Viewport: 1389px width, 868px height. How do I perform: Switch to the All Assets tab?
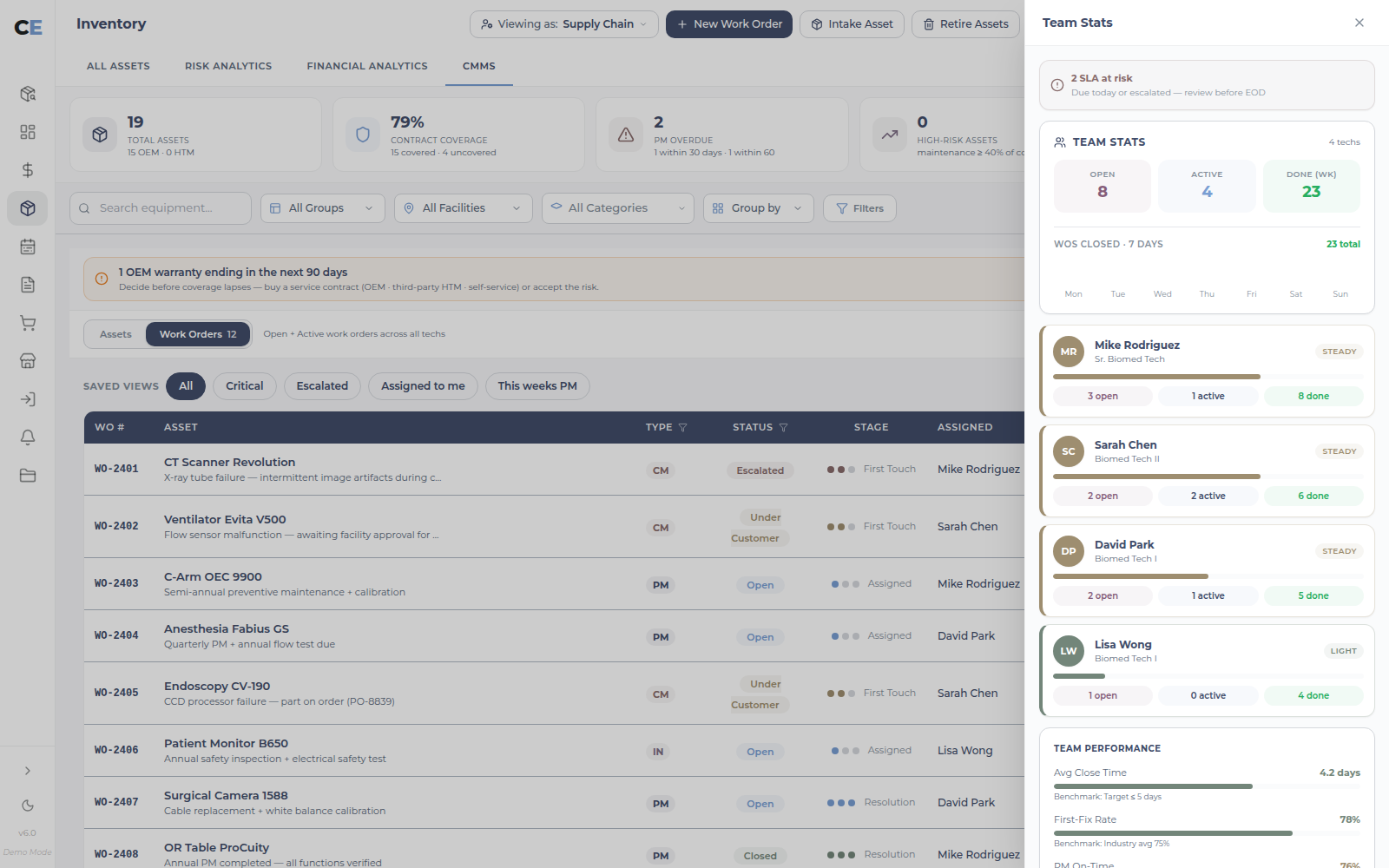pos(118,66)
